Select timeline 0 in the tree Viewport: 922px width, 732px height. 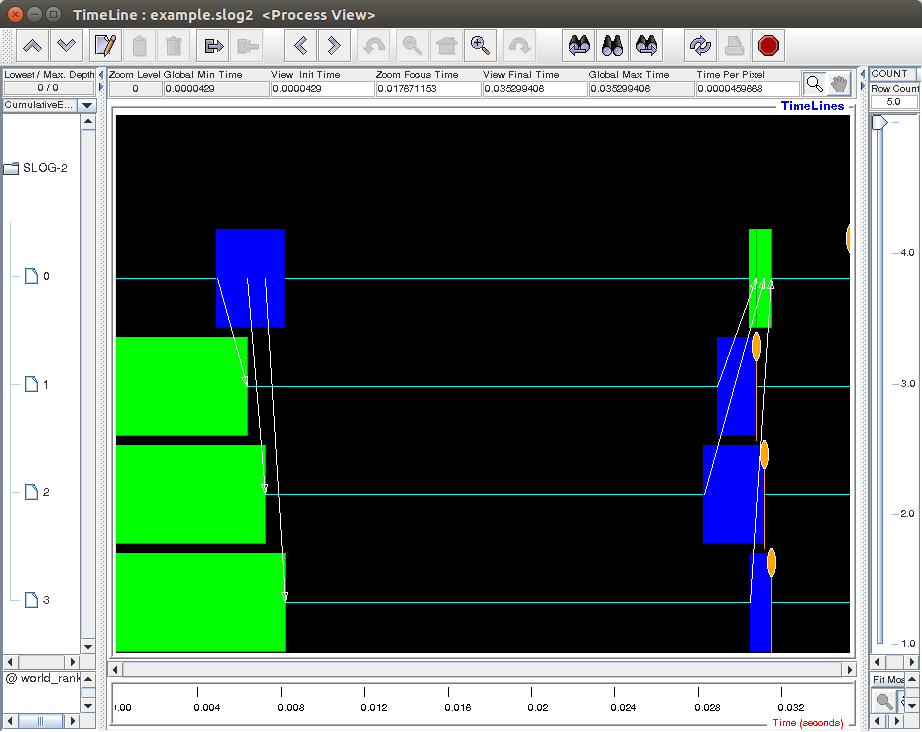pyautogui.click(x=37, y=276)
